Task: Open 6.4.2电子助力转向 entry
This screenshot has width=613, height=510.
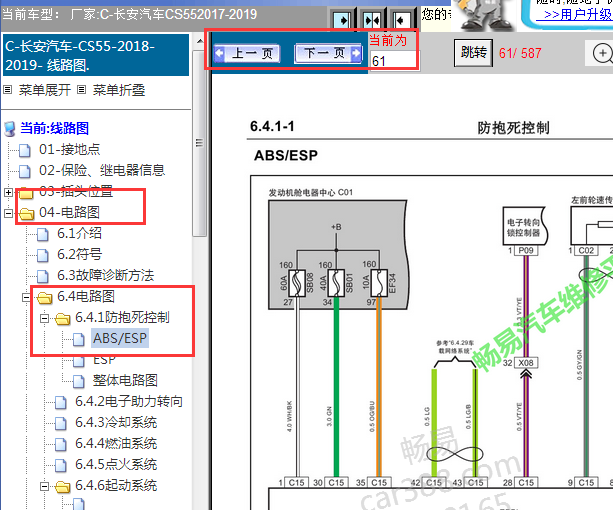Action: point(129,401)
